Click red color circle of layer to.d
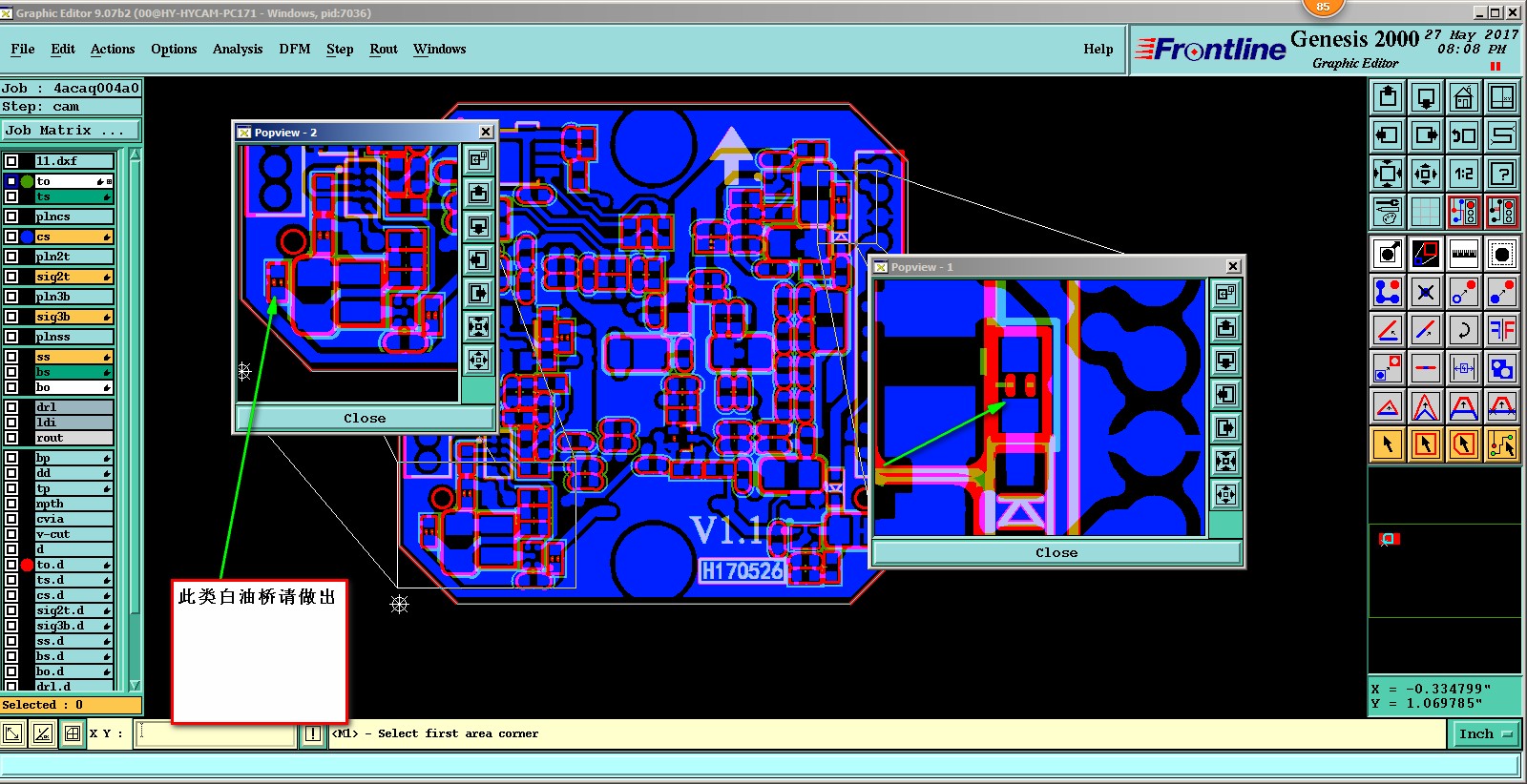Viewport: 1527px width, 784px height. pos(28,565)
